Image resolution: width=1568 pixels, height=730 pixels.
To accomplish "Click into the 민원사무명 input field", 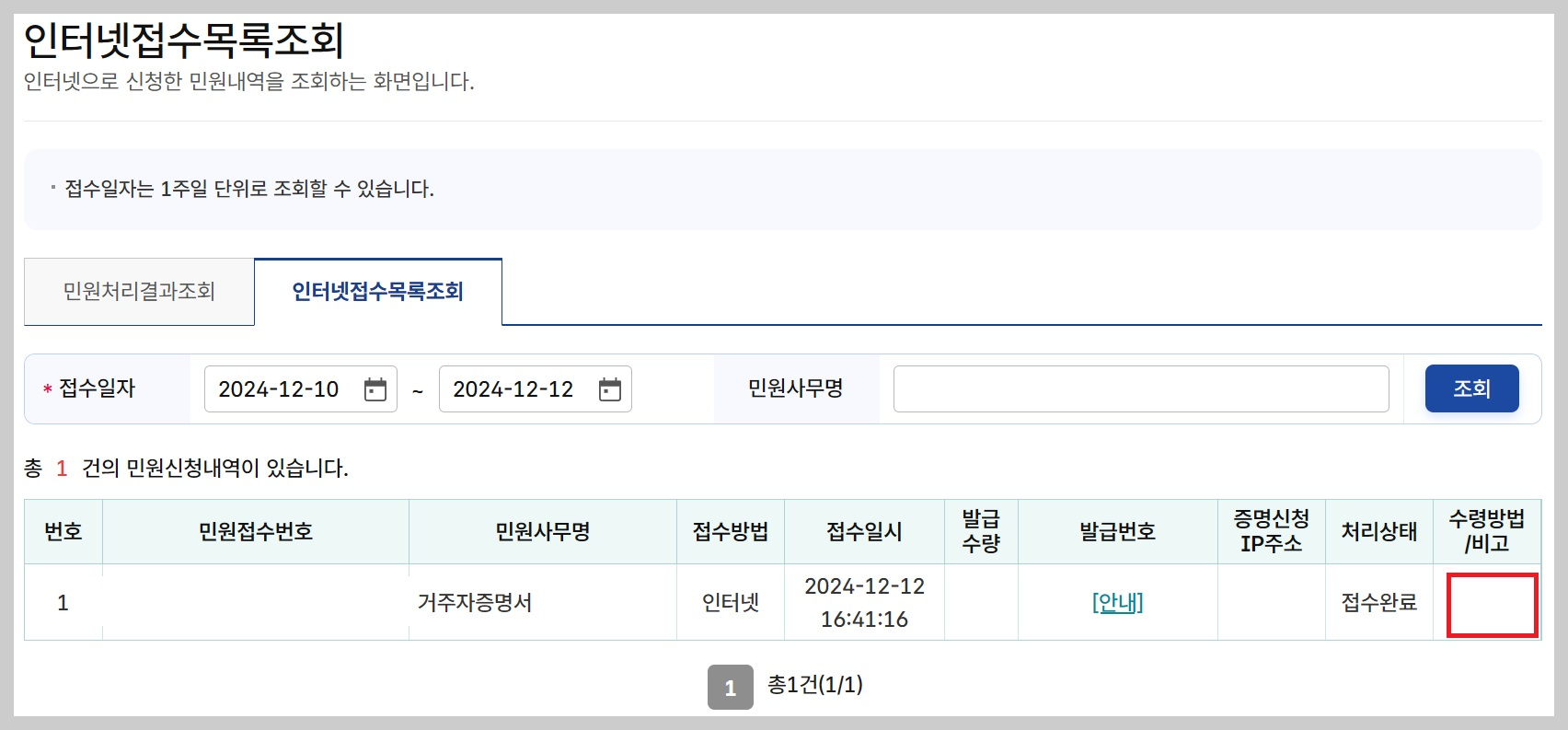I will (1141, 388).
